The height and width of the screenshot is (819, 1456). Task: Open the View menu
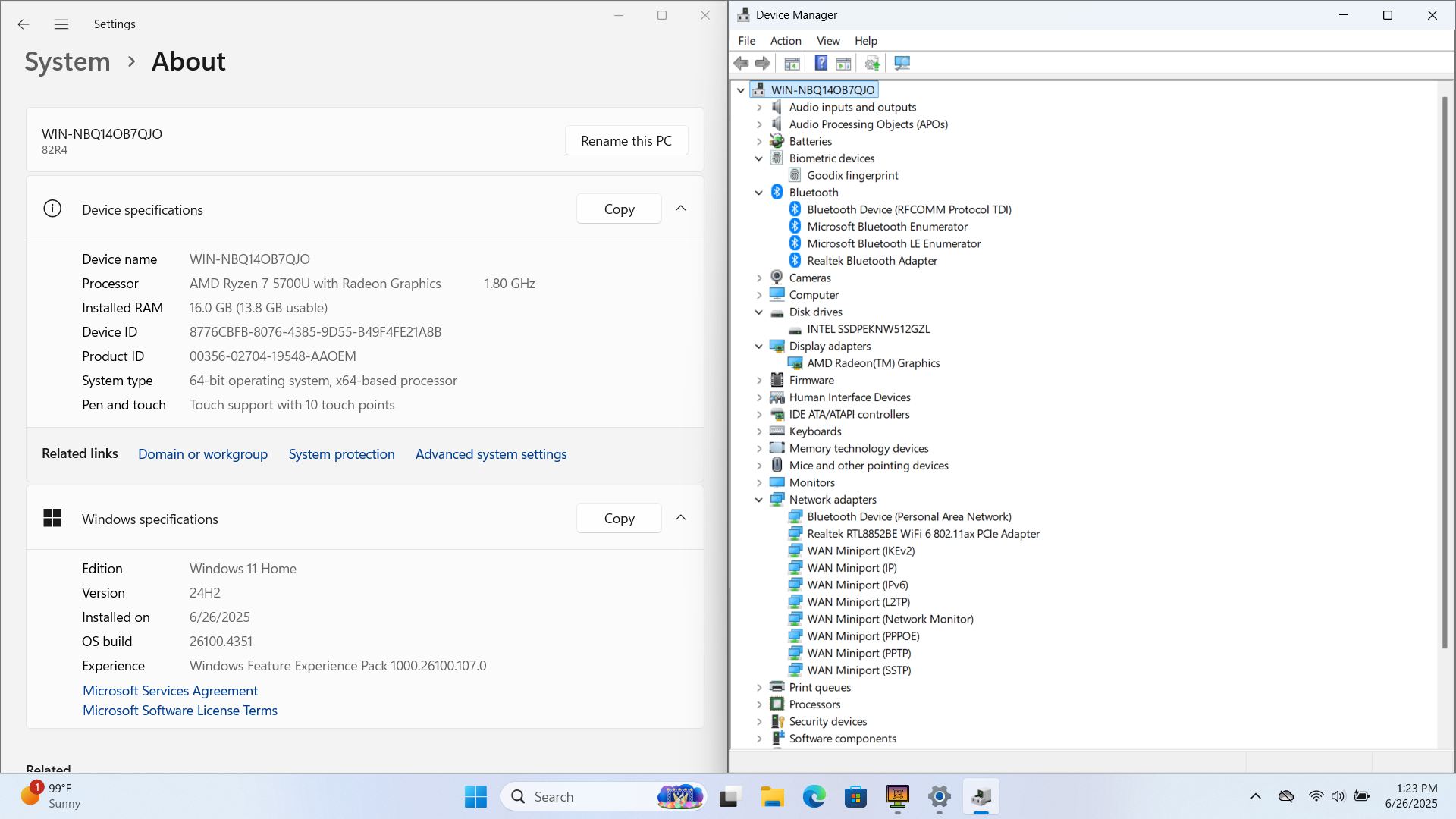coord(827,41)
